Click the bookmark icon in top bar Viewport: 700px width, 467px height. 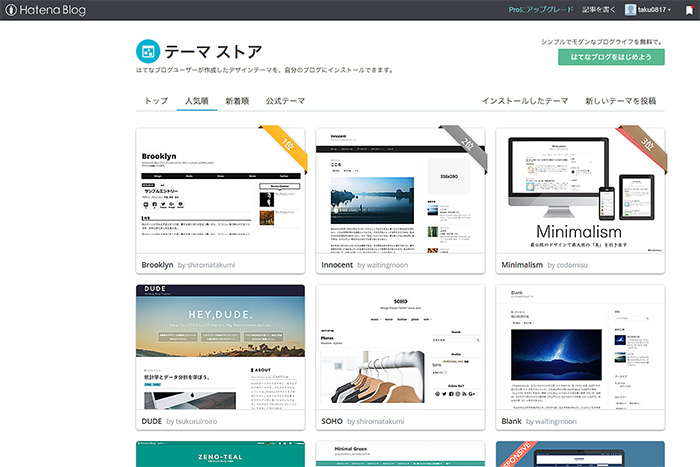click(x=688, y=10)
